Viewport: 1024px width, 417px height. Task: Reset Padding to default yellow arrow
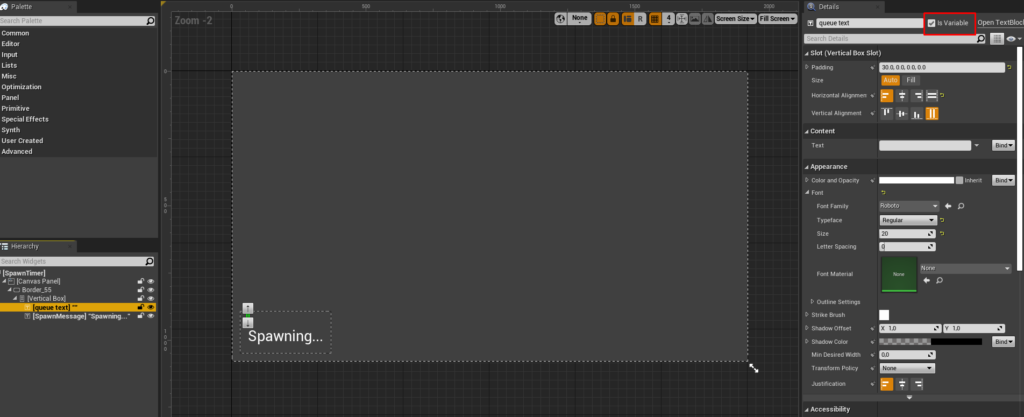(1010, 67)
